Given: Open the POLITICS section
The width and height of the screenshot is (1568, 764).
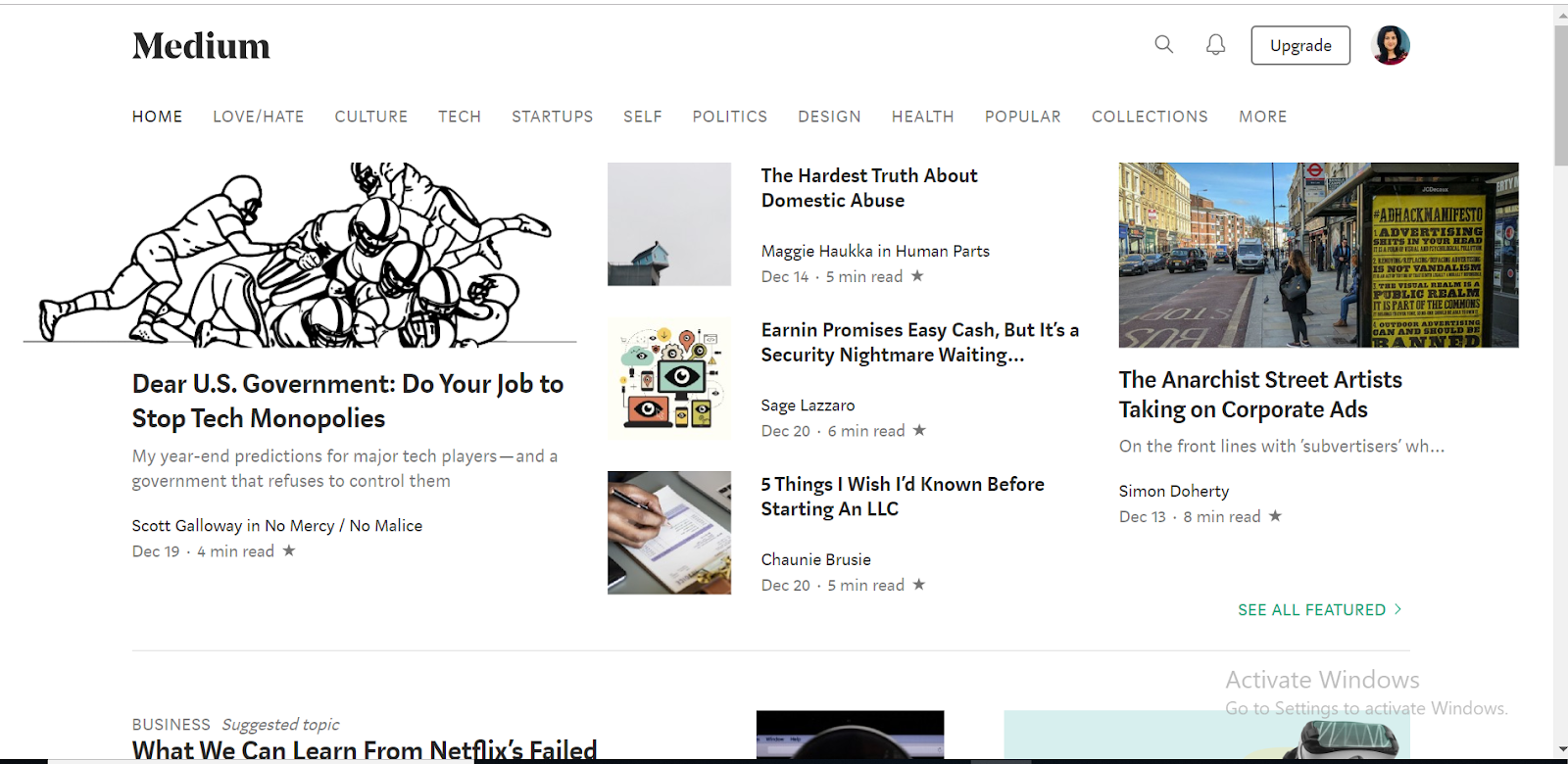Looking at the screenshot, I should (730, 117).
